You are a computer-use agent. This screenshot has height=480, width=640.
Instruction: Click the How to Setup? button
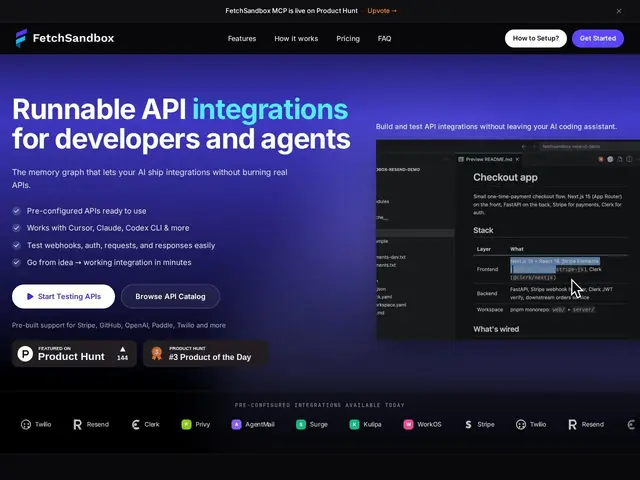(536, 38)
